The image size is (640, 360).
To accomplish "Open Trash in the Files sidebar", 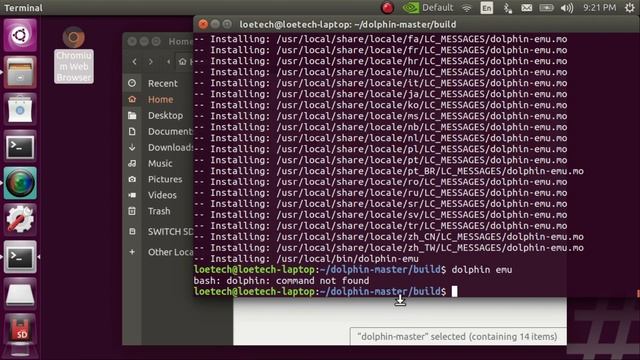I will pos(158,211).
